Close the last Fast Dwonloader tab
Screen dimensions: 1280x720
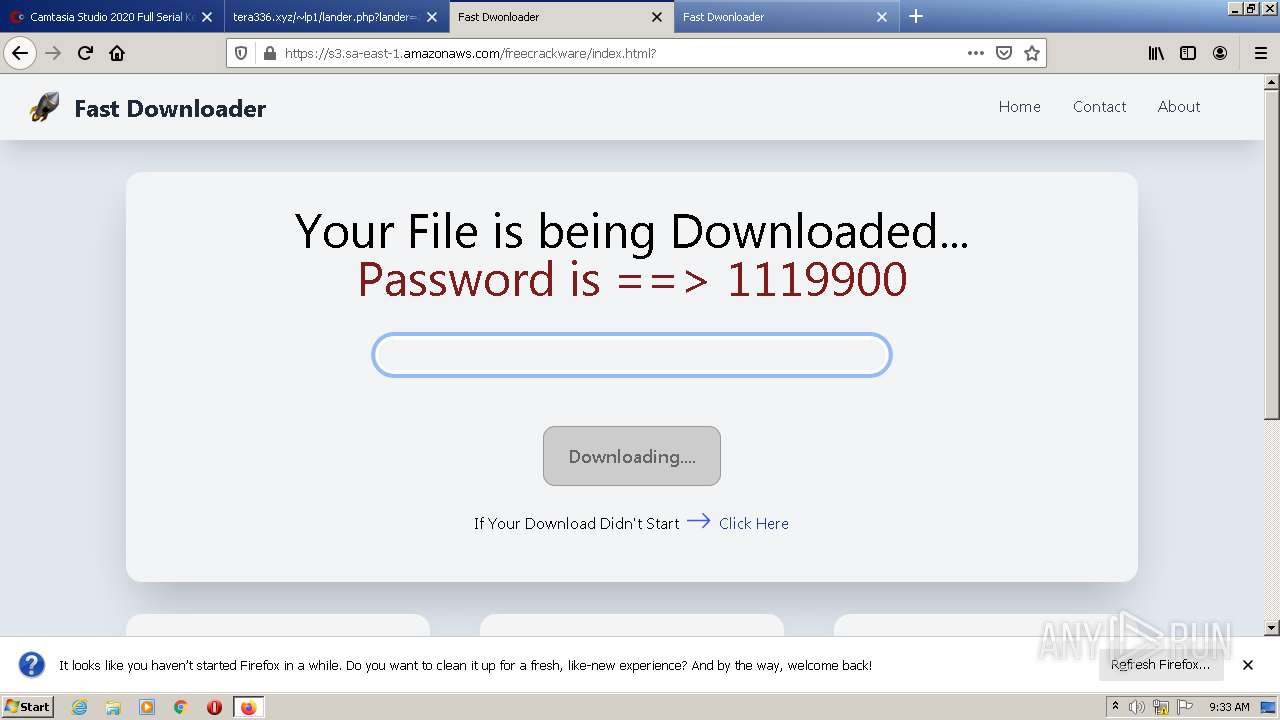pyautogui.click(x=882, y=17)
